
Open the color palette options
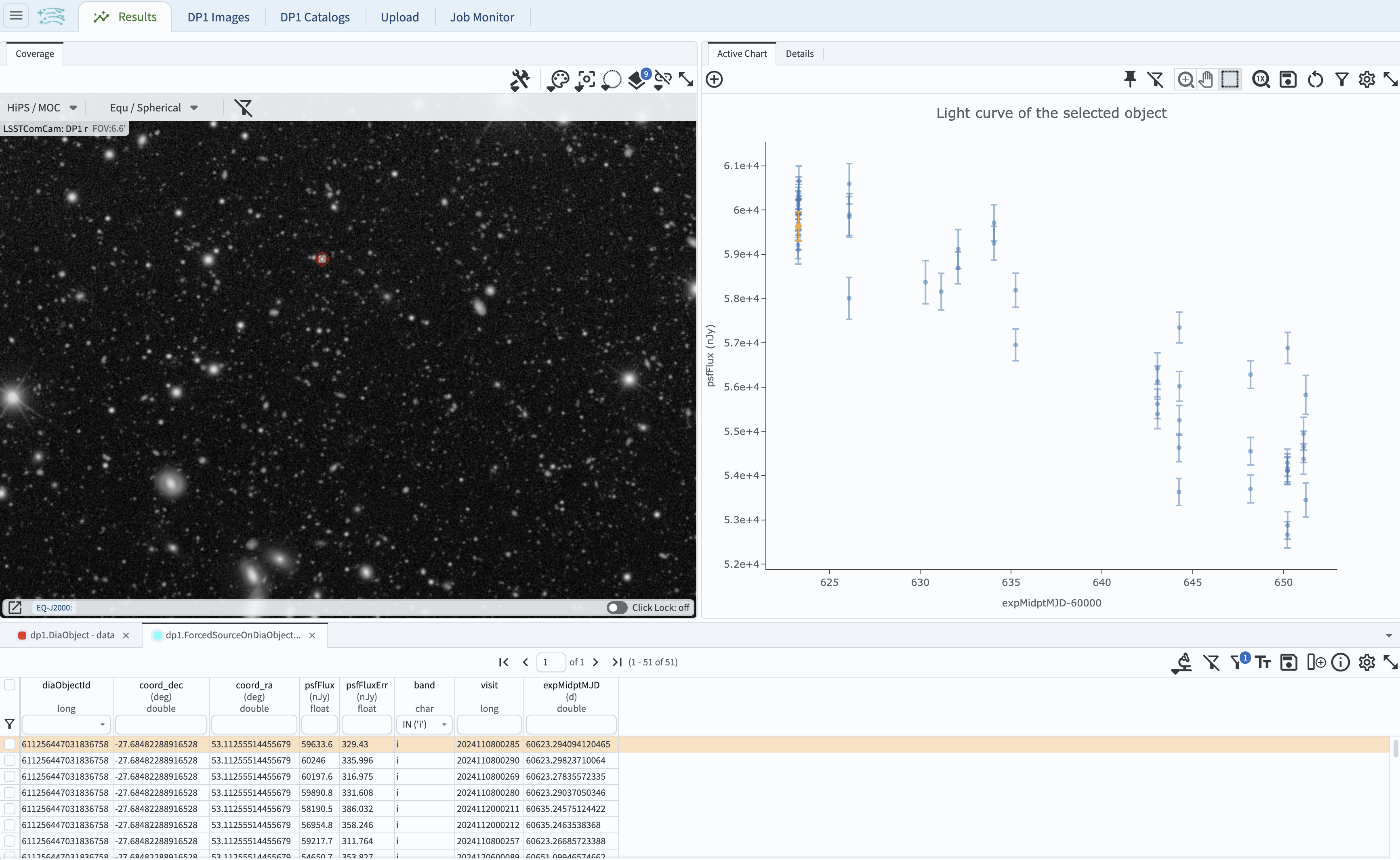(557, 80)
